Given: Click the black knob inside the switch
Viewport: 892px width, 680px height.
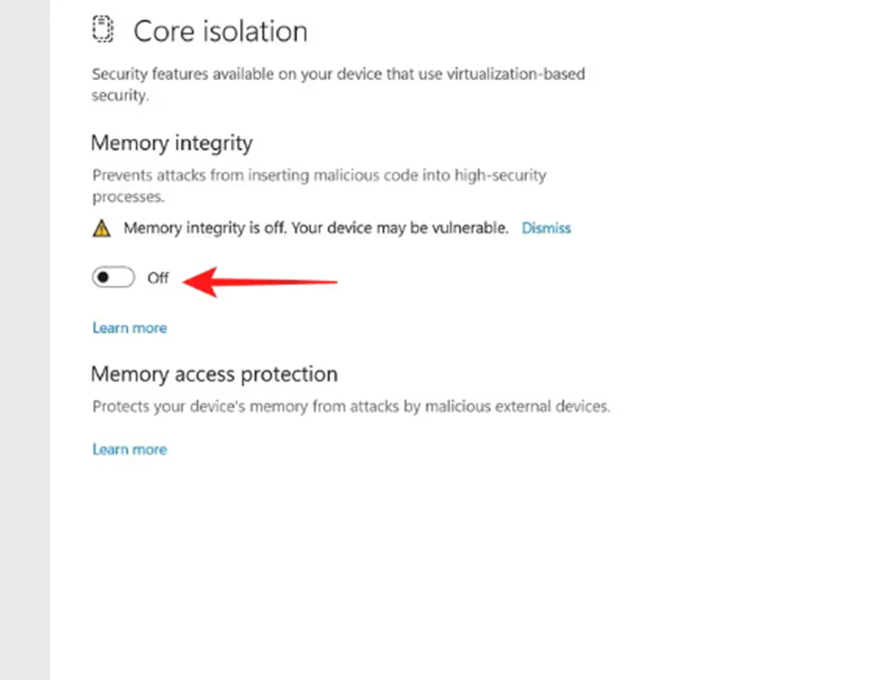Looking at the screenshot, I should point(103,277).
